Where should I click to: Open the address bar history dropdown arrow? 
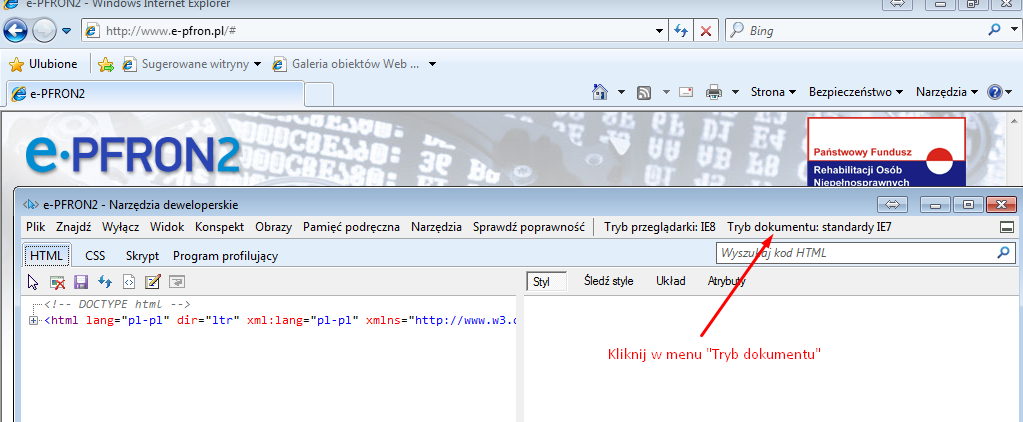660,31
